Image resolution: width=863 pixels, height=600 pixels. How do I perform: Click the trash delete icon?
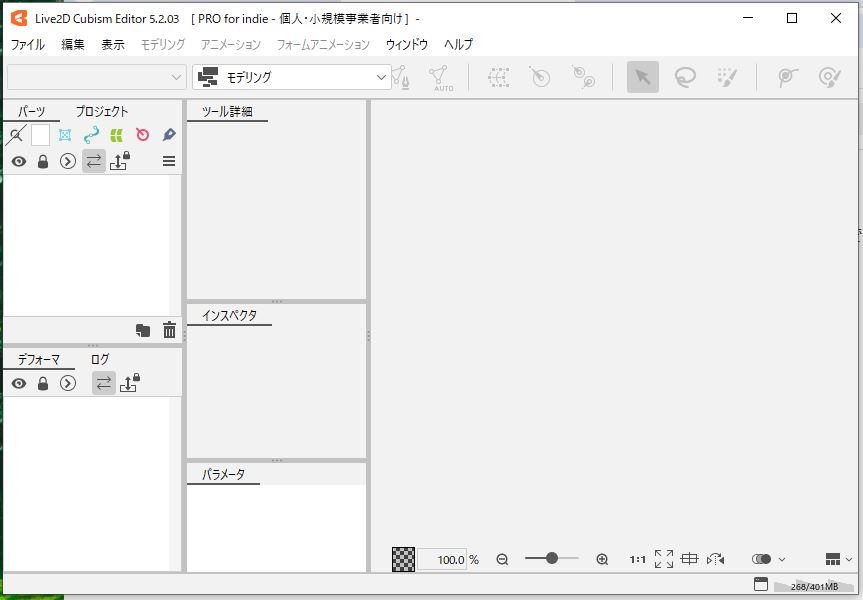click(x=169, y=330)
